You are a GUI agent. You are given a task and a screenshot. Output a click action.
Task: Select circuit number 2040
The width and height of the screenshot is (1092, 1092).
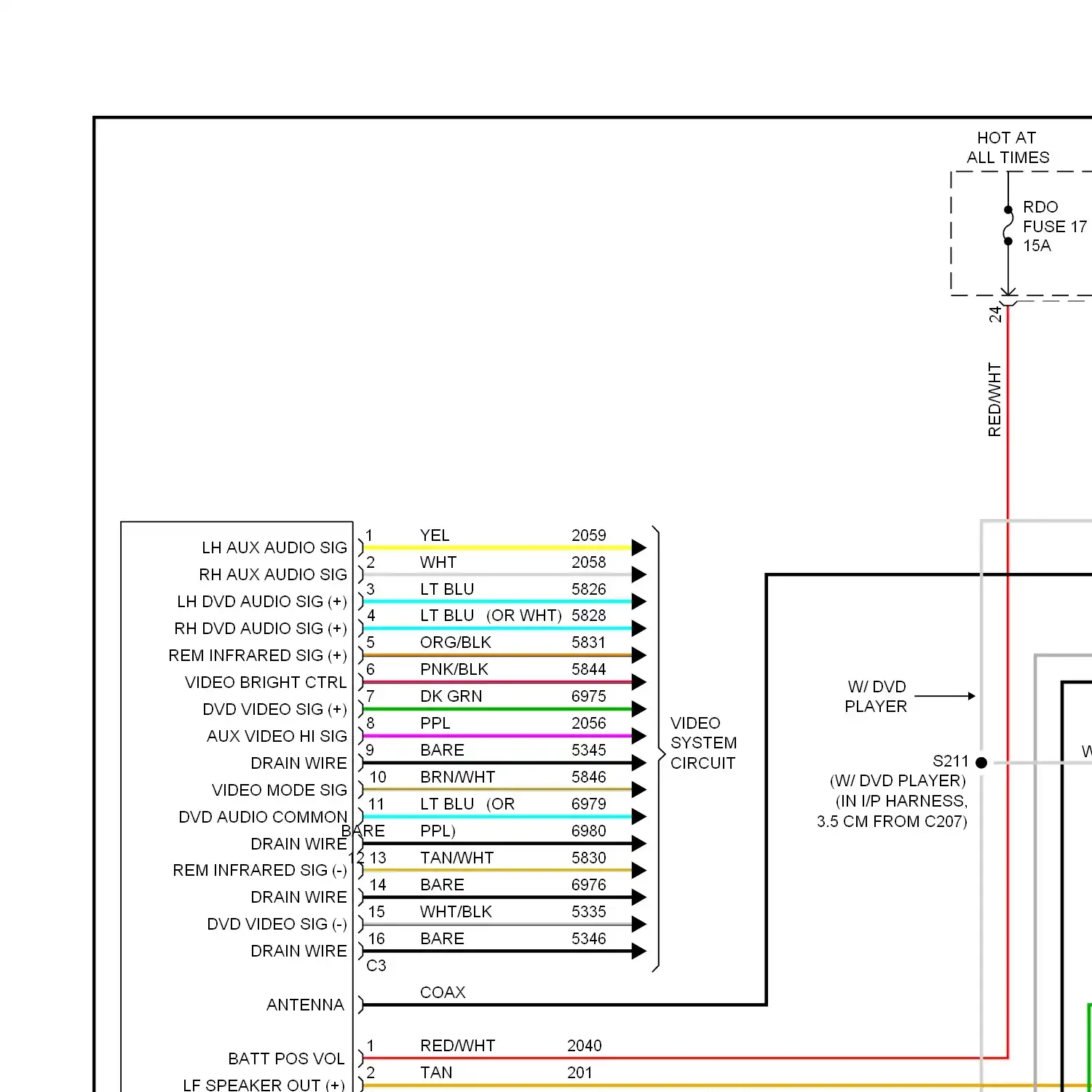coord(585,1045)
